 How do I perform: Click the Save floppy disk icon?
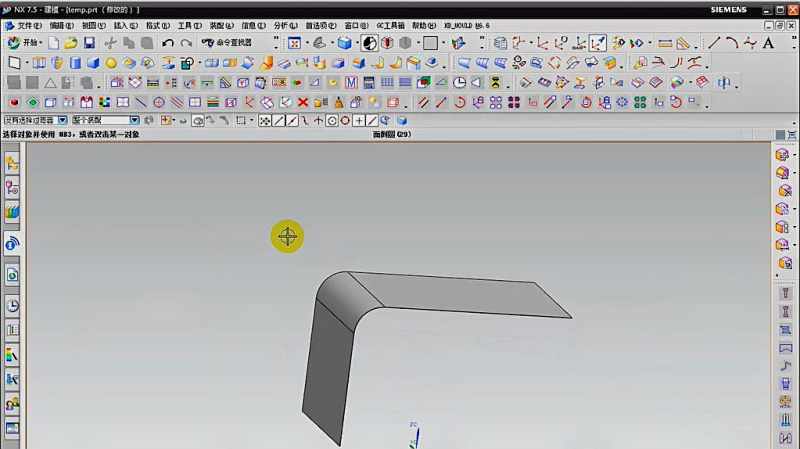[89, 43]
